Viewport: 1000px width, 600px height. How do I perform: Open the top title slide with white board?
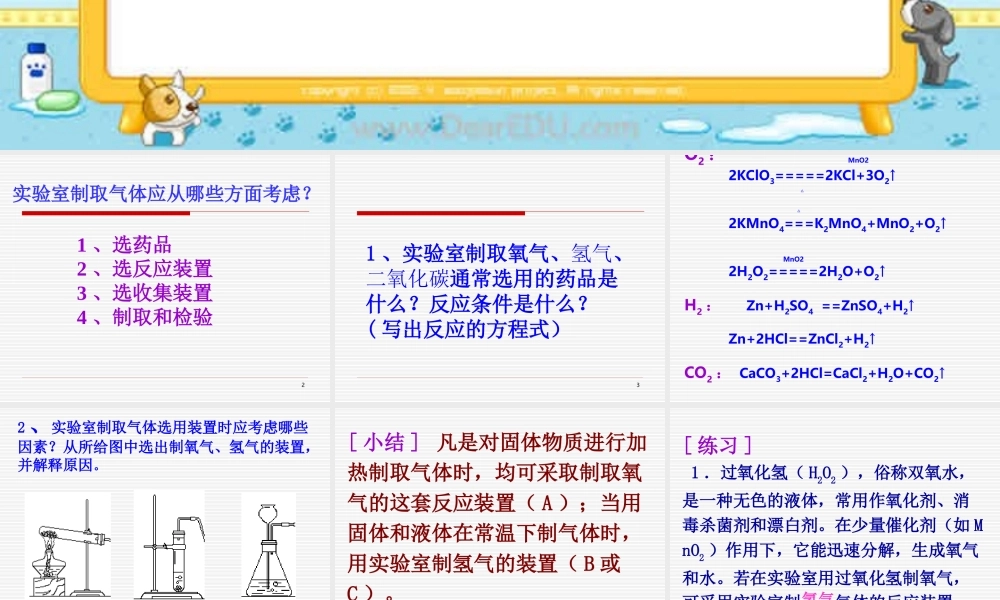click(500, 75)
